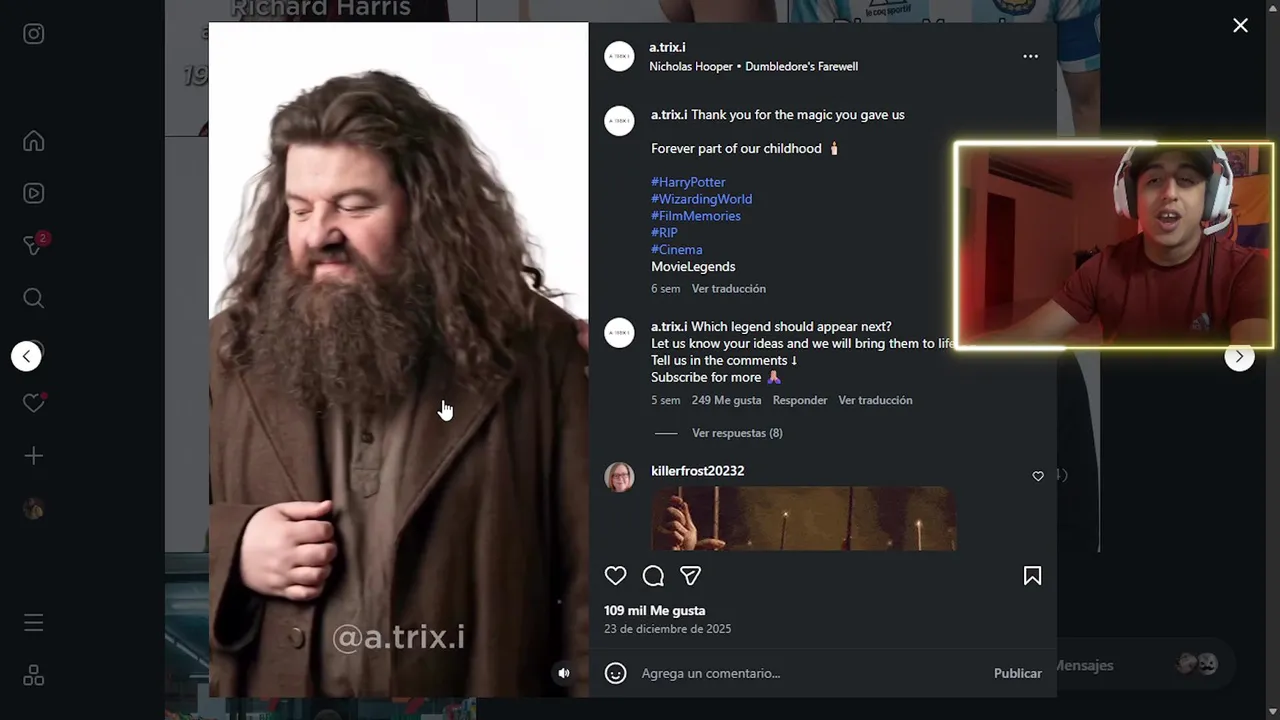1280x720 pixels.
Task: Save the post with bookmark icon
Action: point(1032,576)
